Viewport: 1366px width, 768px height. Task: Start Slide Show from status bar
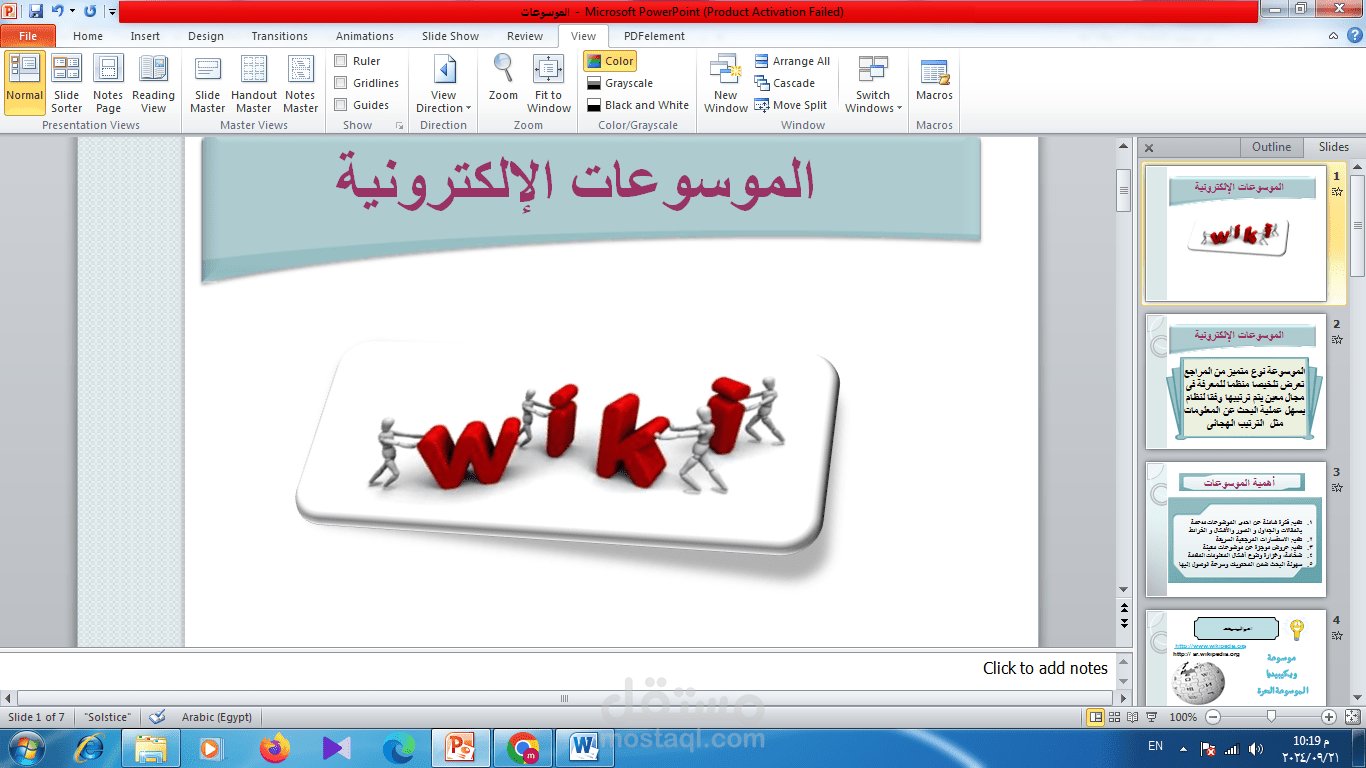tap(1153, 717)
